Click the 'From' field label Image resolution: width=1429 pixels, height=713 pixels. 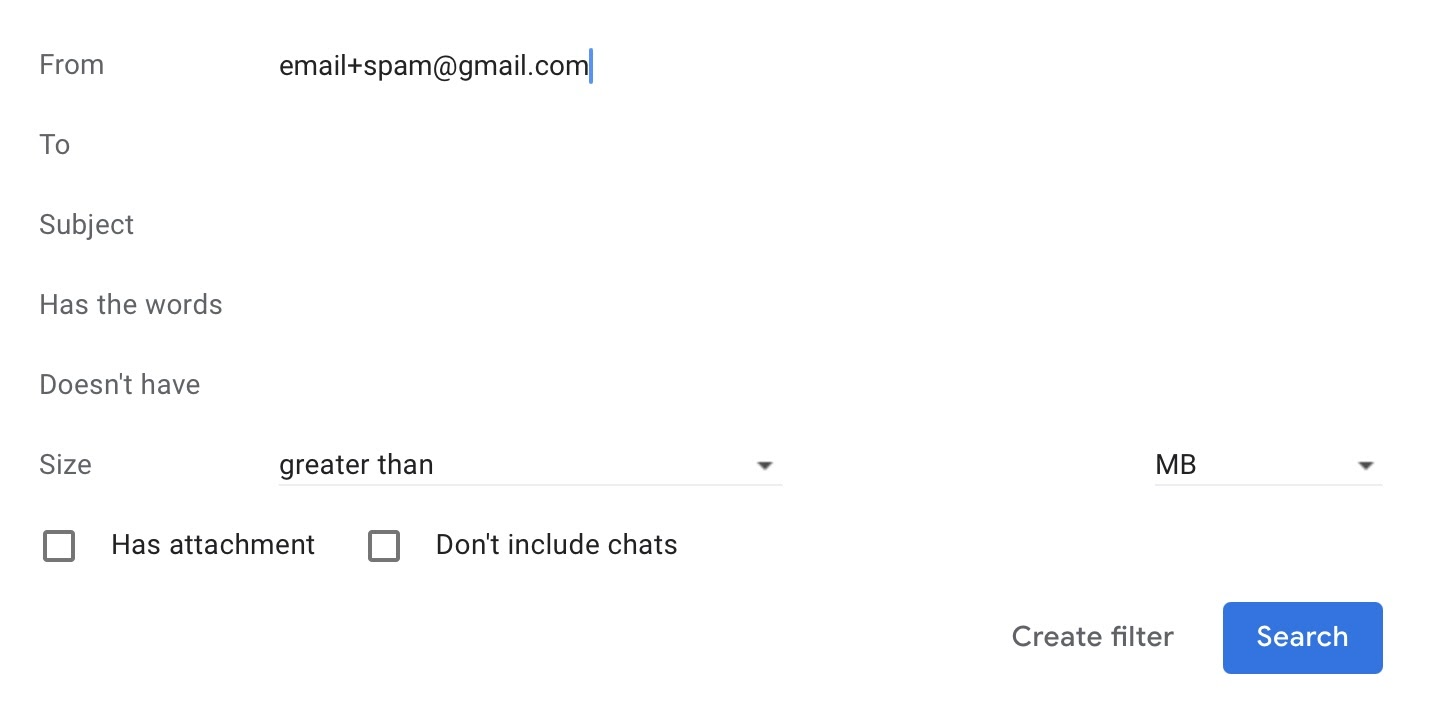(x=72, y=65)
